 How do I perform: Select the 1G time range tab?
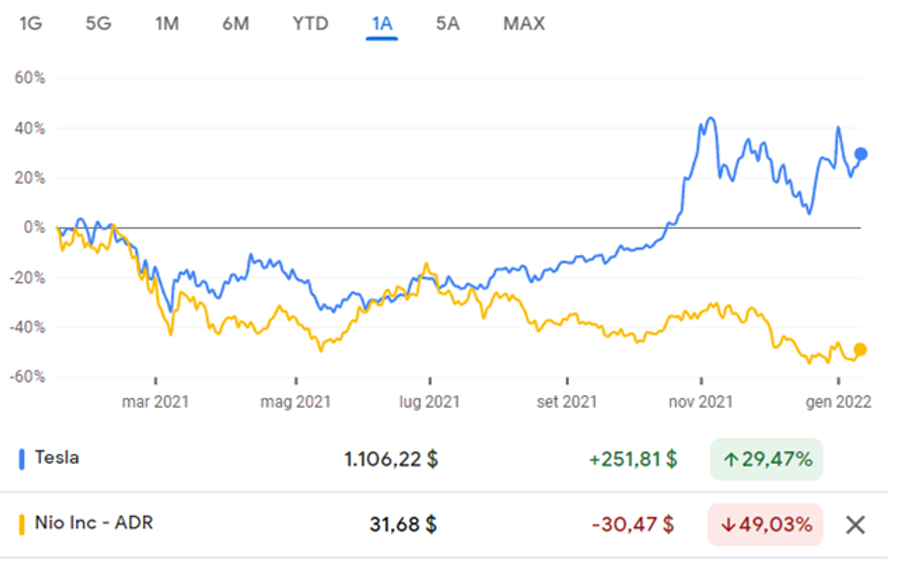point(31,24)
